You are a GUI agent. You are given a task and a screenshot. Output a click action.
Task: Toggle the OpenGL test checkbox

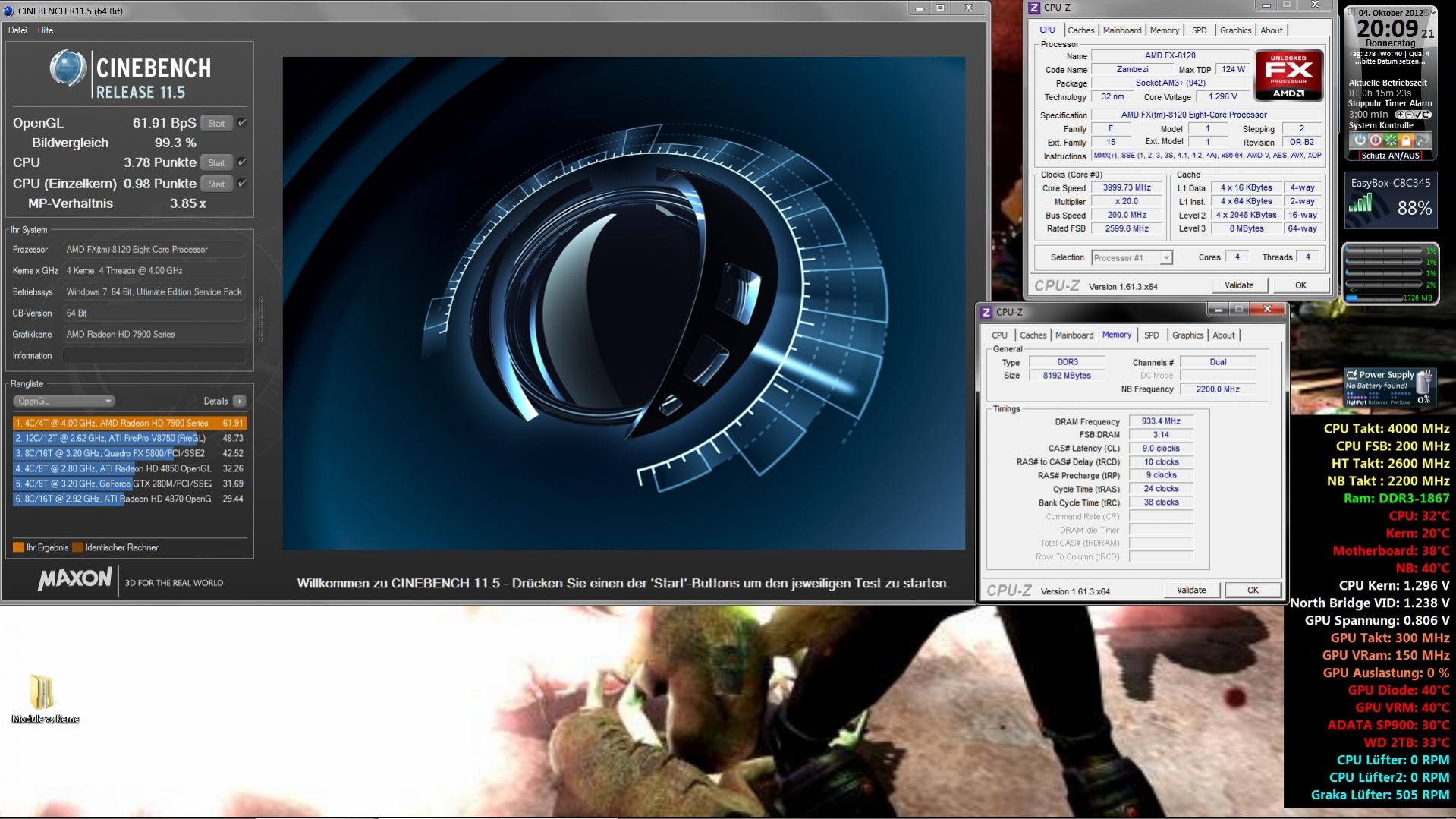click(242, 123)
